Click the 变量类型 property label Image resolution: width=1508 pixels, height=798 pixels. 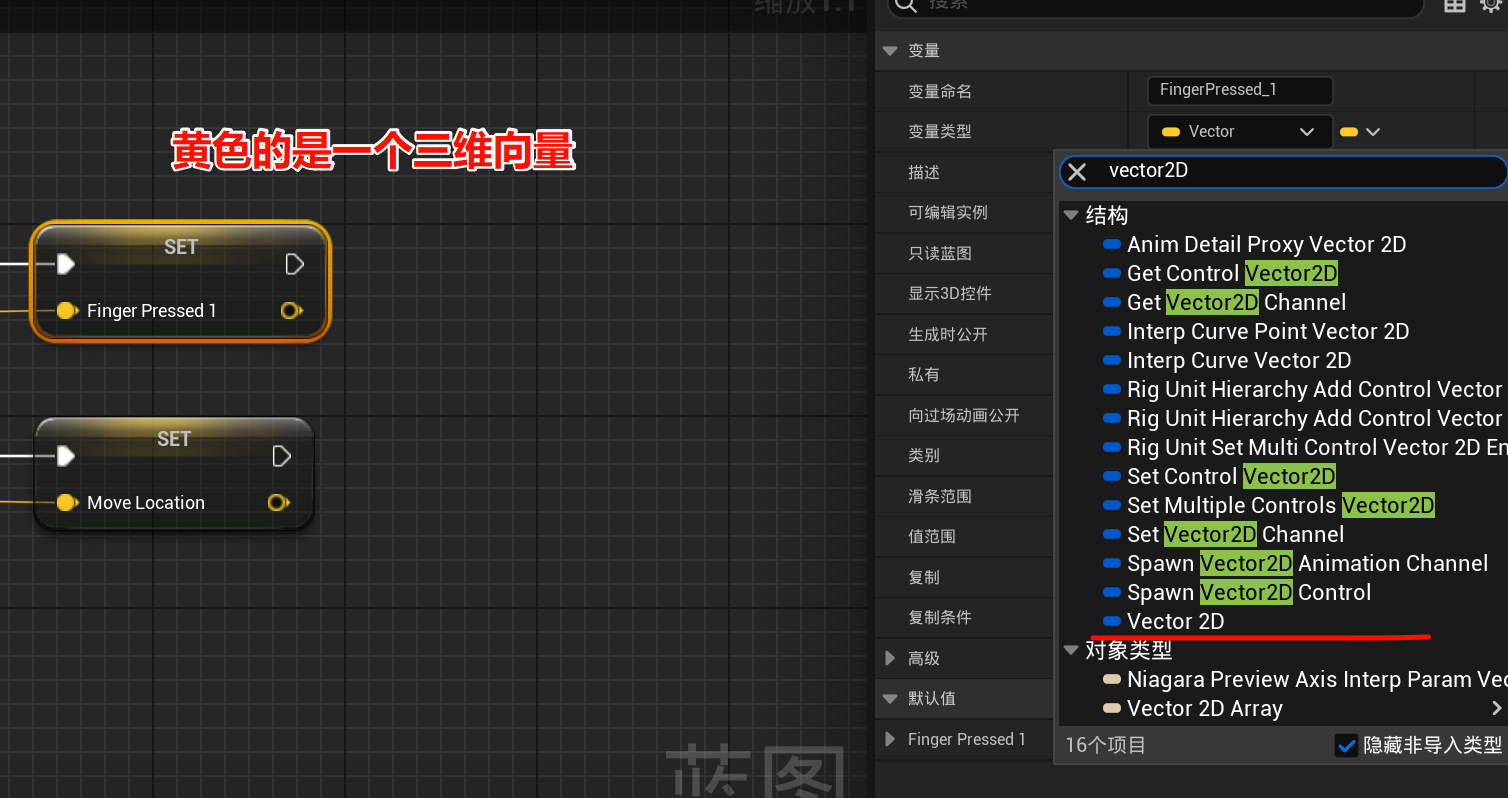coord(939,132)
